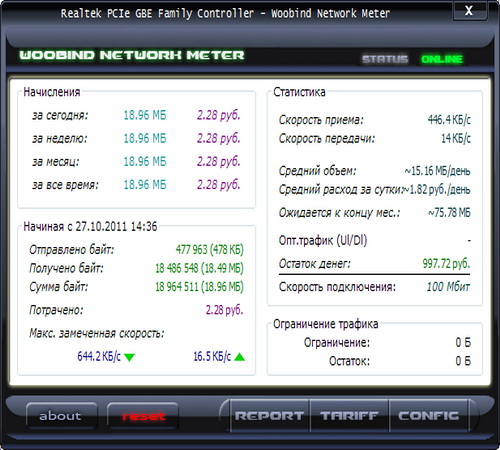The image size is (500, 450).
Task: Click the Woobind Network Meter logo text
Action: (x=132, y=55)
